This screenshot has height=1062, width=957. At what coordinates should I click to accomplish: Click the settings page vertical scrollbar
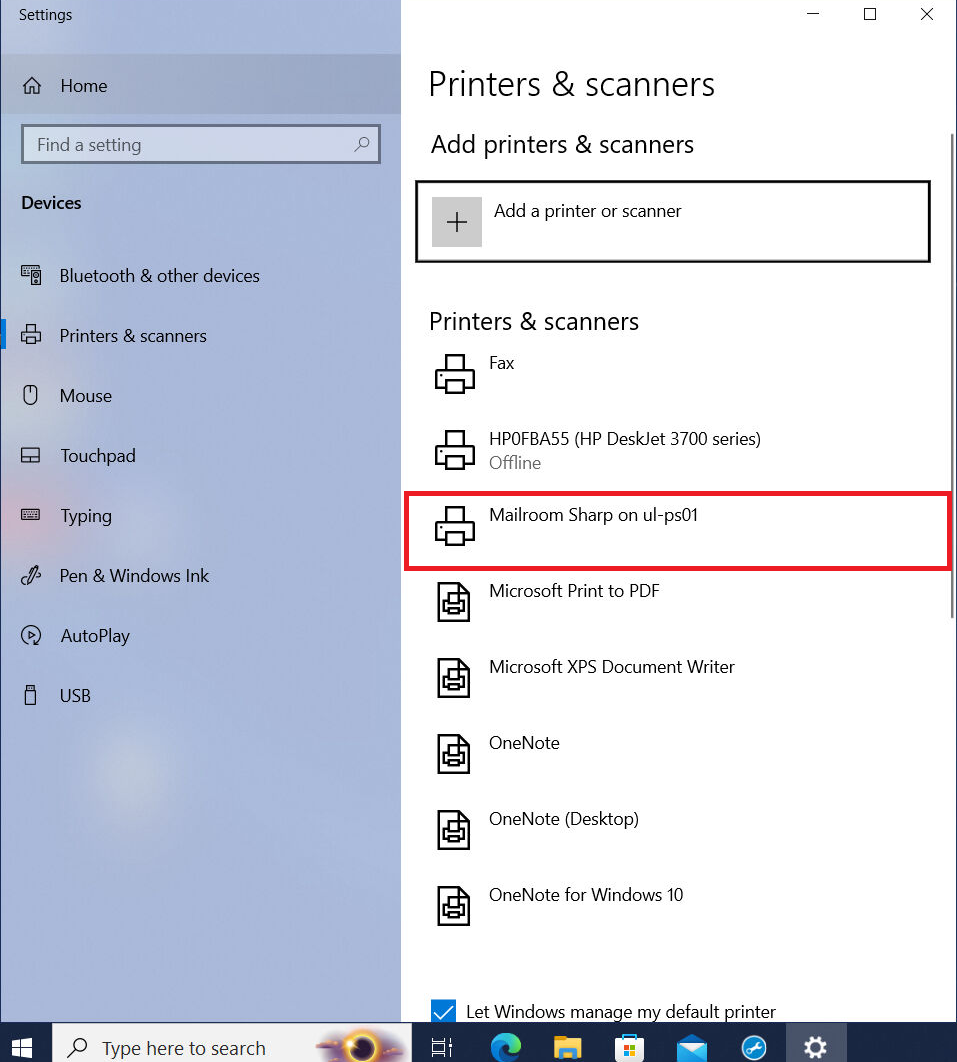click(x=952, y=376)
